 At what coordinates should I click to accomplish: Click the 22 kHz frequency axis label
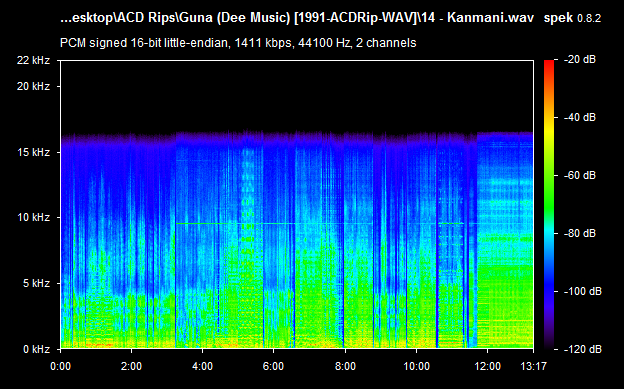33,61
